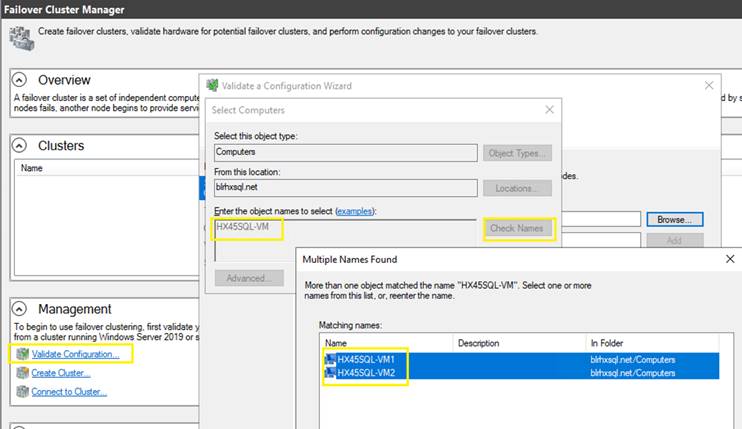The height and width of the screenshot is (429, 742).
Task: Click the object names box containing HX45SQL-VM
Action: click(x=345, y=240)
